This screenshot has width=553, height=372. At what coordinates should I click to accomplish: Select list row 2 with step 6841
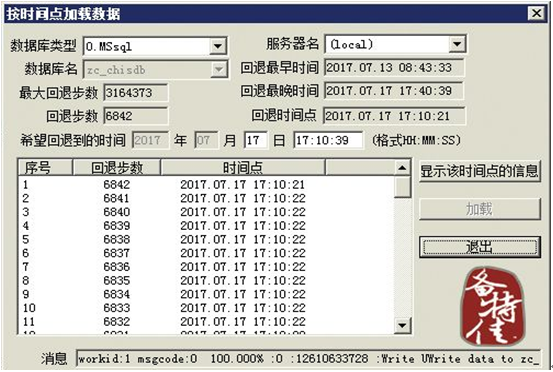(206, 198)
